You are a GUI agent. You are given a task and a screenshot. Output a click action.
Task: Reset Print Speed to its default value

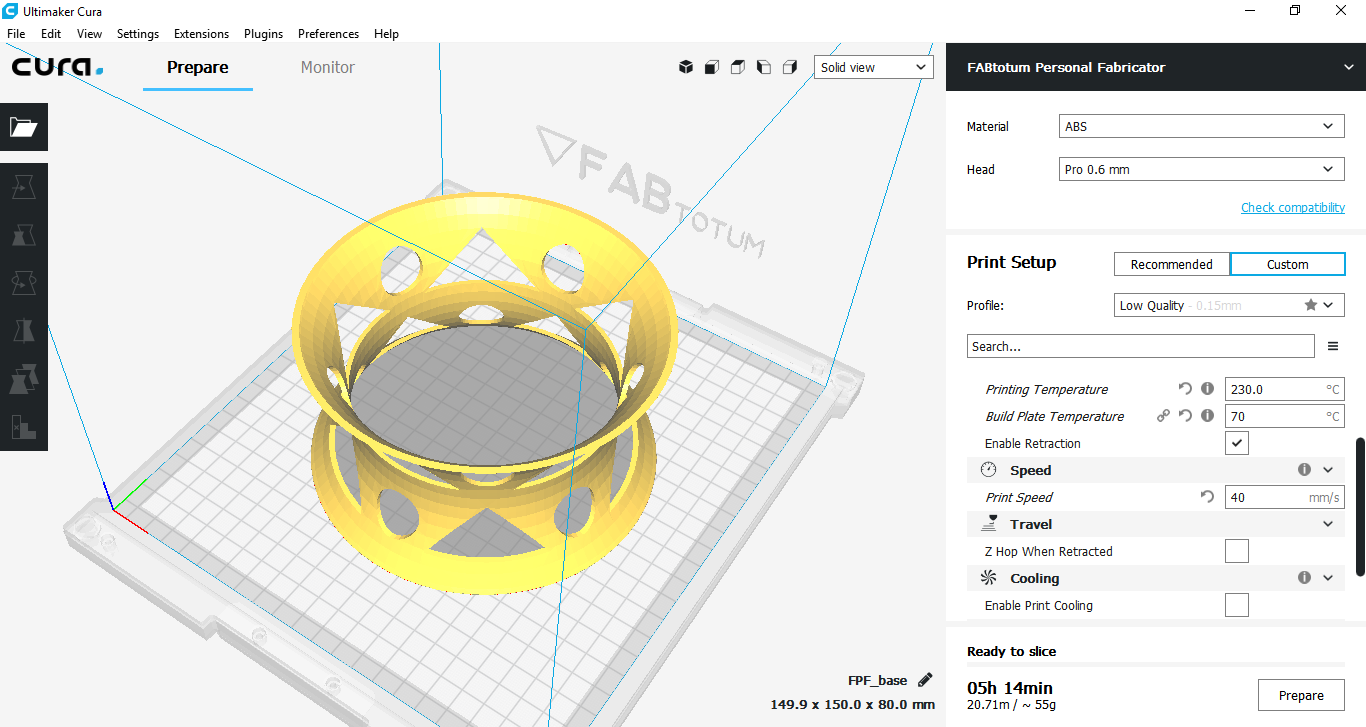pyautogui.click(x=1207, y=497)
